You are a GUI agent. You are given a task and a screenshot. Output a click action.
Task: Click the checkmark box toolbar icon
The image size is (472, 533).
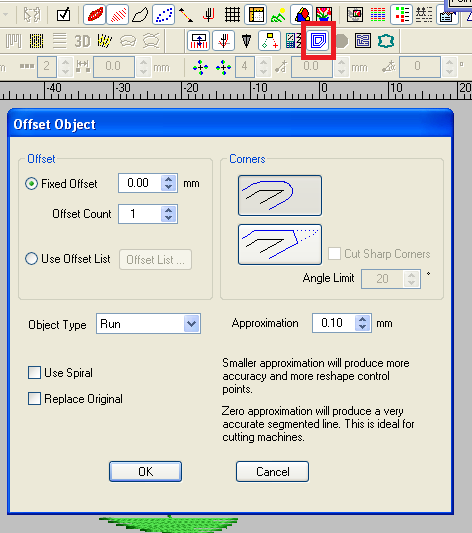click(x=64, y=15)
